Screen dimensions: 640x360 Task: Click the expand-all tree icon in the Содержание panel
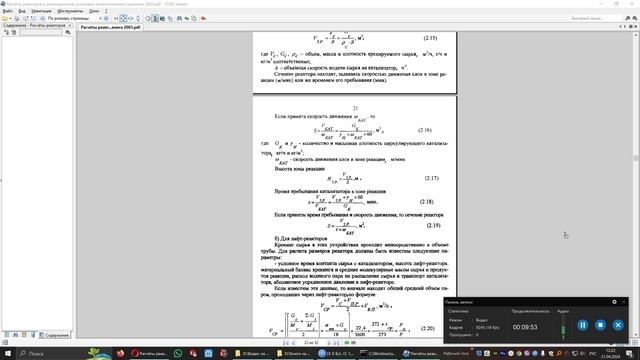(6, 32)
